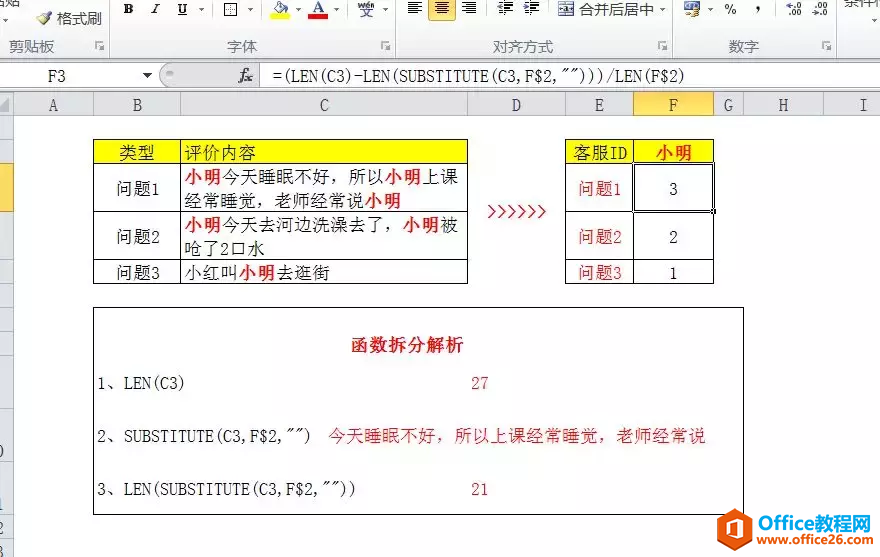Select the red 问题1 cell in column E
Image resolution: width=880 pixels, height=557 pixels.
[x=599, y=188]
